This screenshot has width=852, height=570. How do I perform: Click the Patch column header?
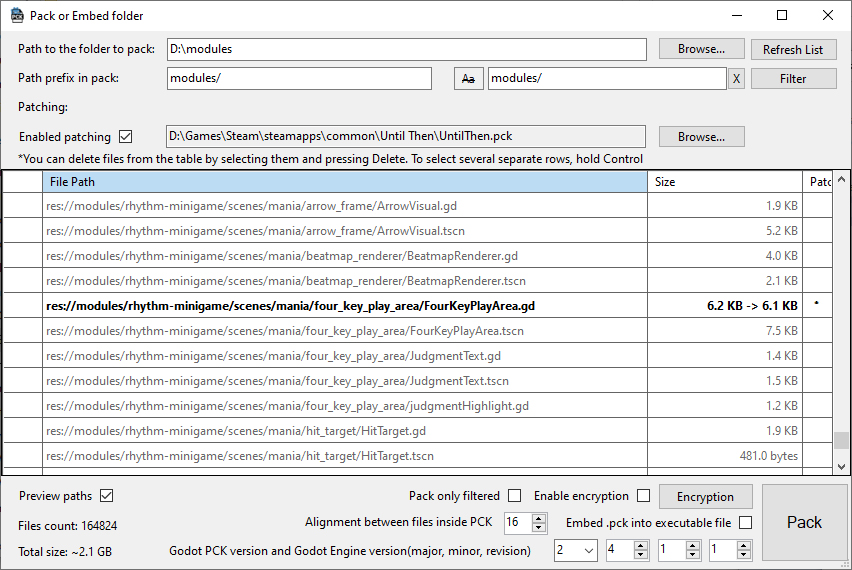(818, 181)
